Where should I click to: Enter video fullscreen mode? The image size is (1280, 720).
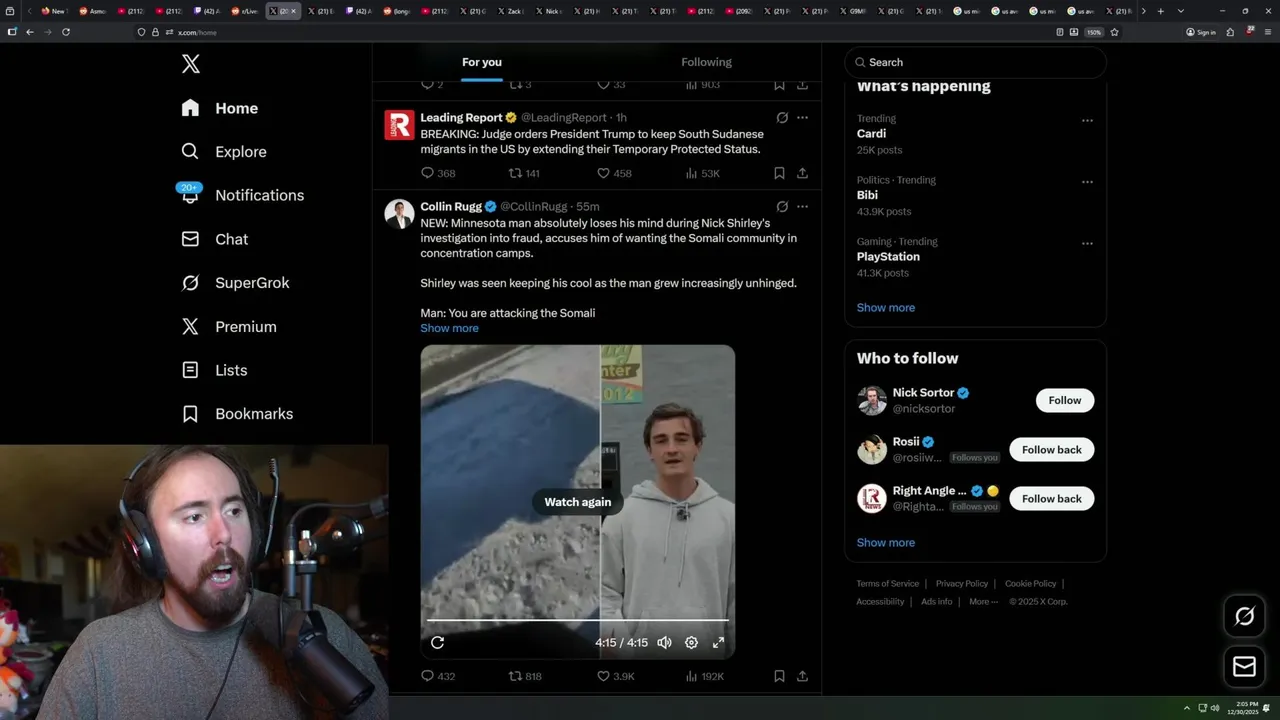click(718, 643)
